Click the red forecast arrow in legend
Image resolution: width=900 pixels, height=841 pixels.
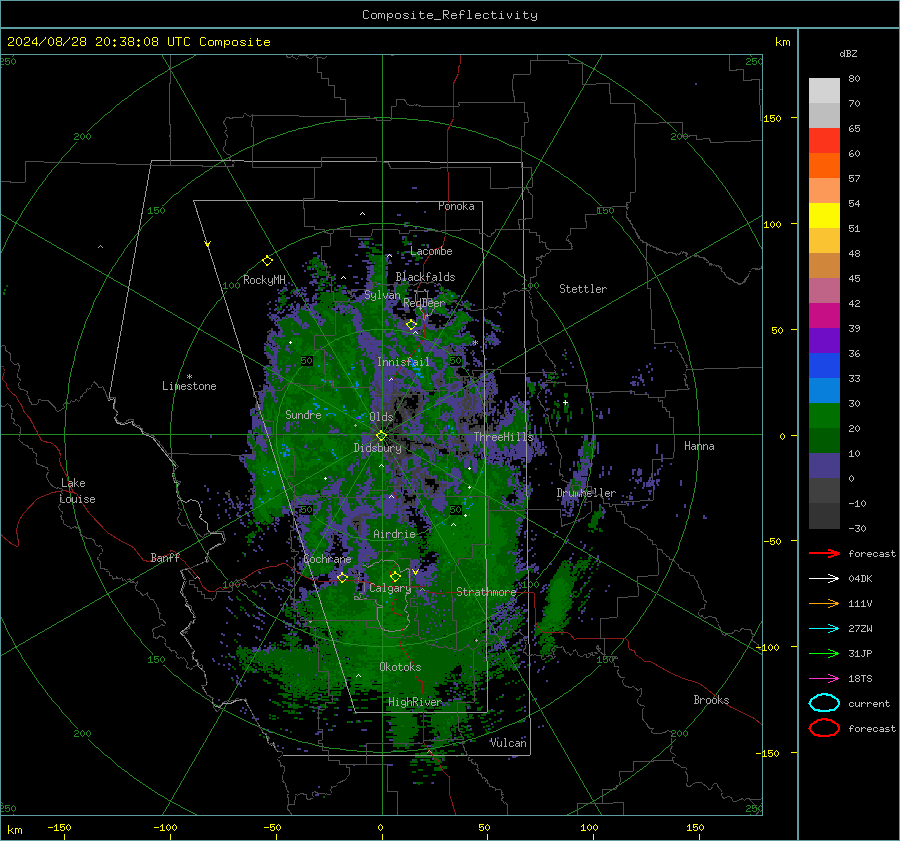click(824, 553)
